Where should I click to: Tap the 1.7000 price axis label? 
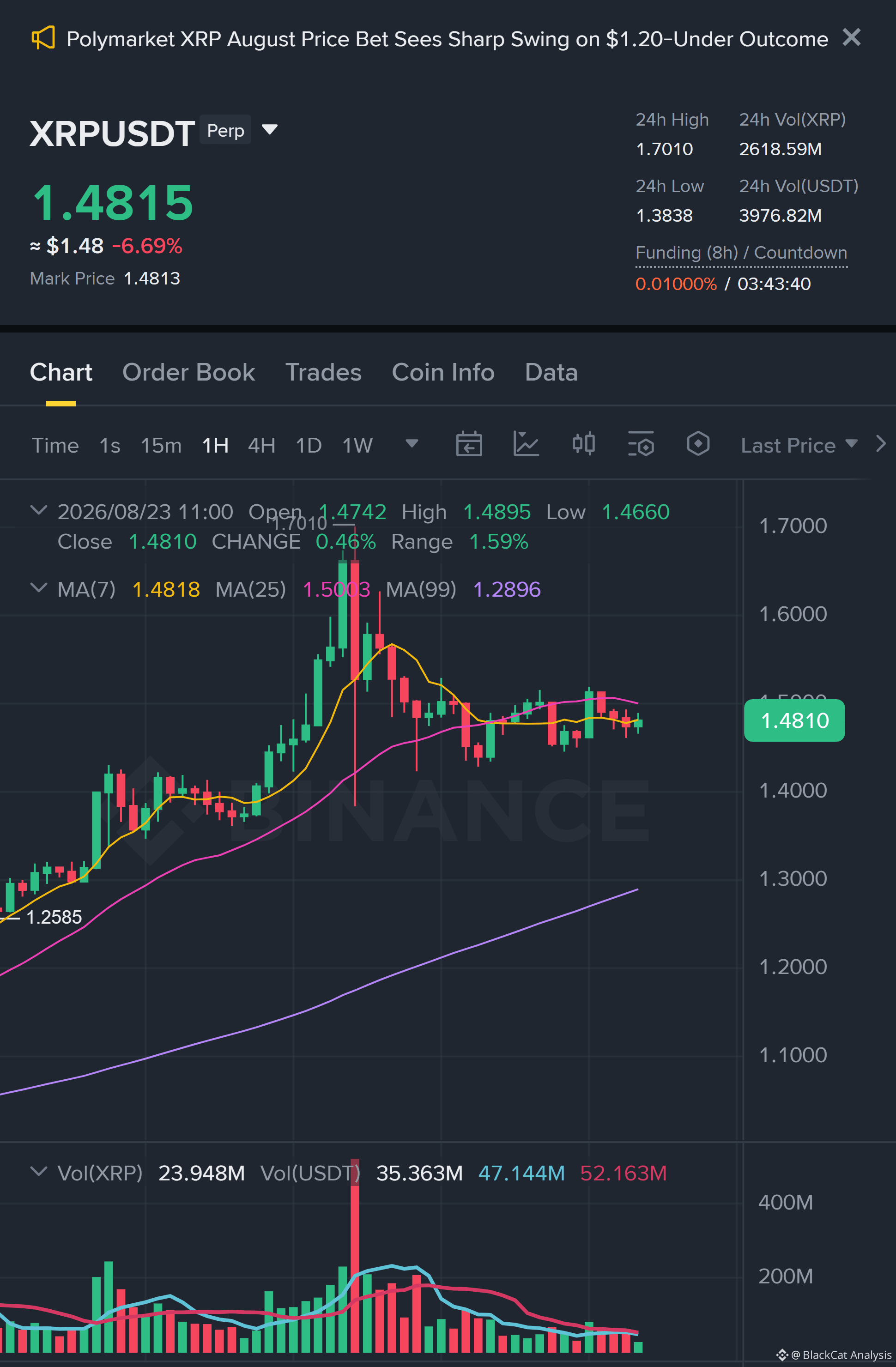(793, 526)
